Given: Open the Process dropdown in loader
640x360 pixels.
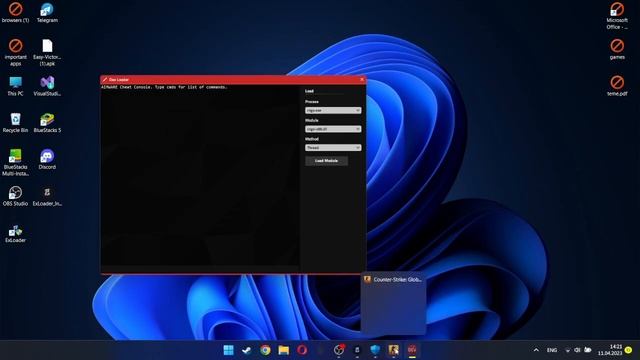Looking at the screenshot, I should coord(333,110).
